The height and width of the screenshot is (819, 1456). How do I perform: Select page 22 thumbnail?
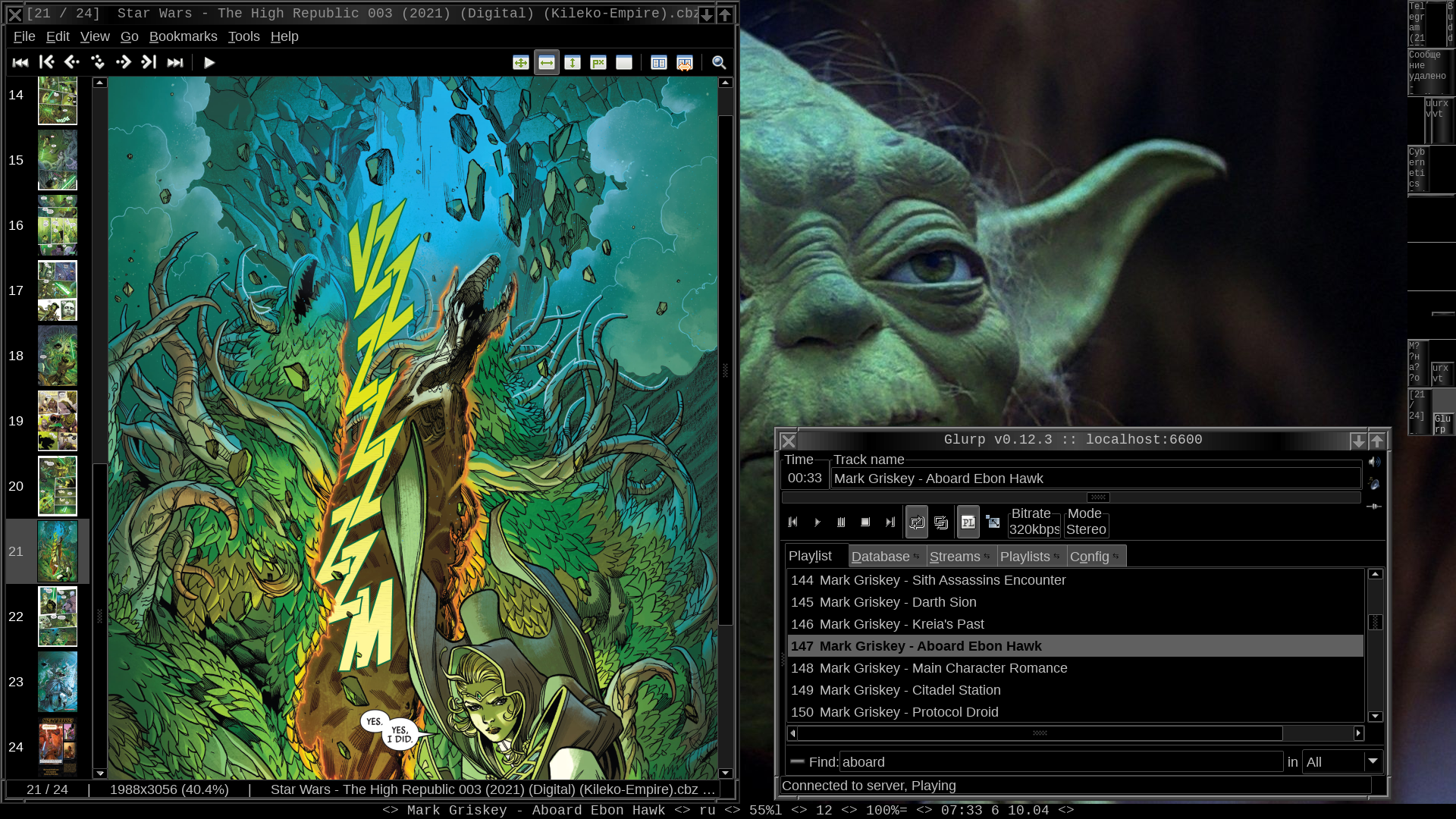(x=58, y=617)
